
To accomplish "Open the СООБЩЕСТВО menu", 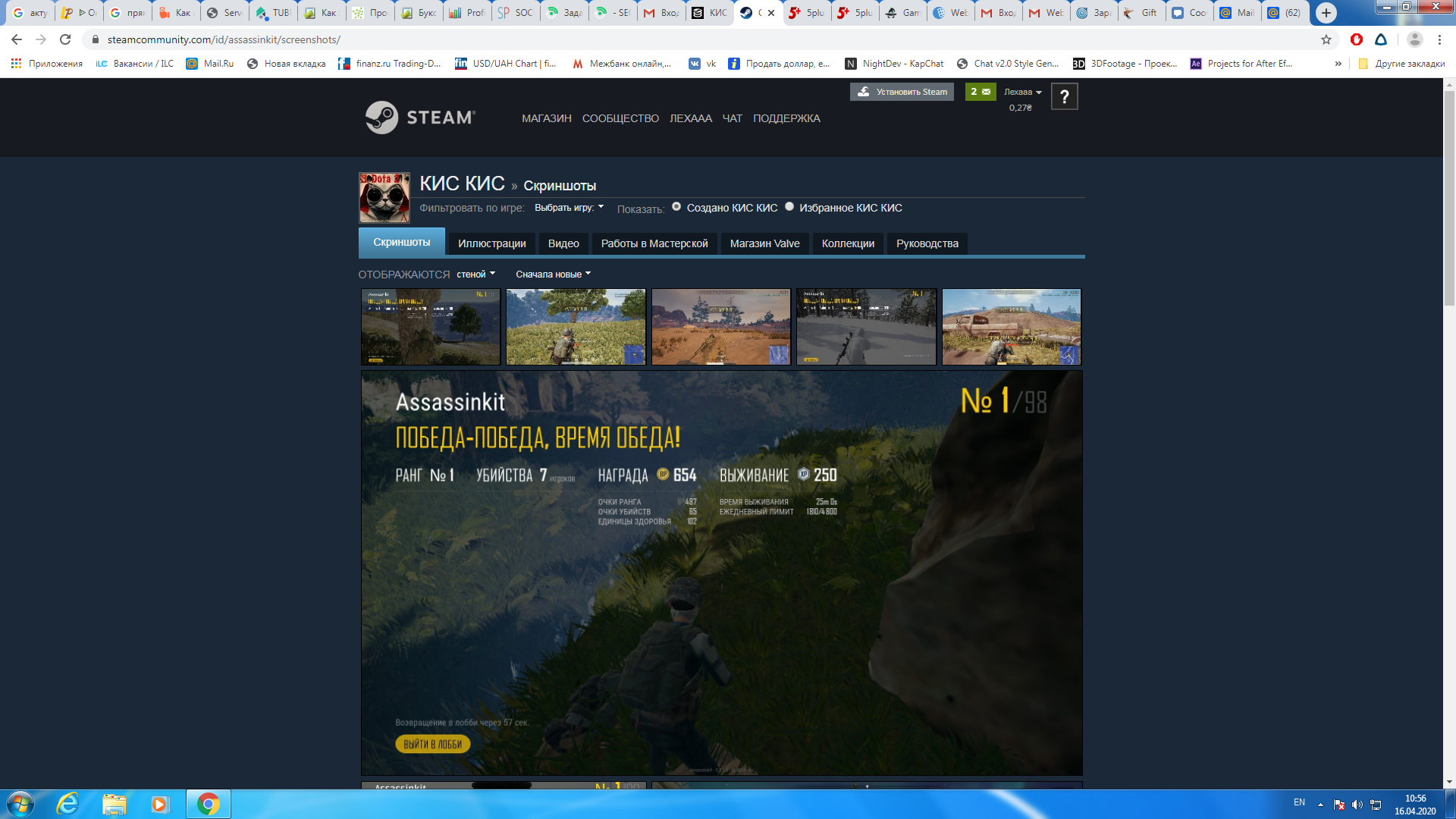I will [620, 118].
